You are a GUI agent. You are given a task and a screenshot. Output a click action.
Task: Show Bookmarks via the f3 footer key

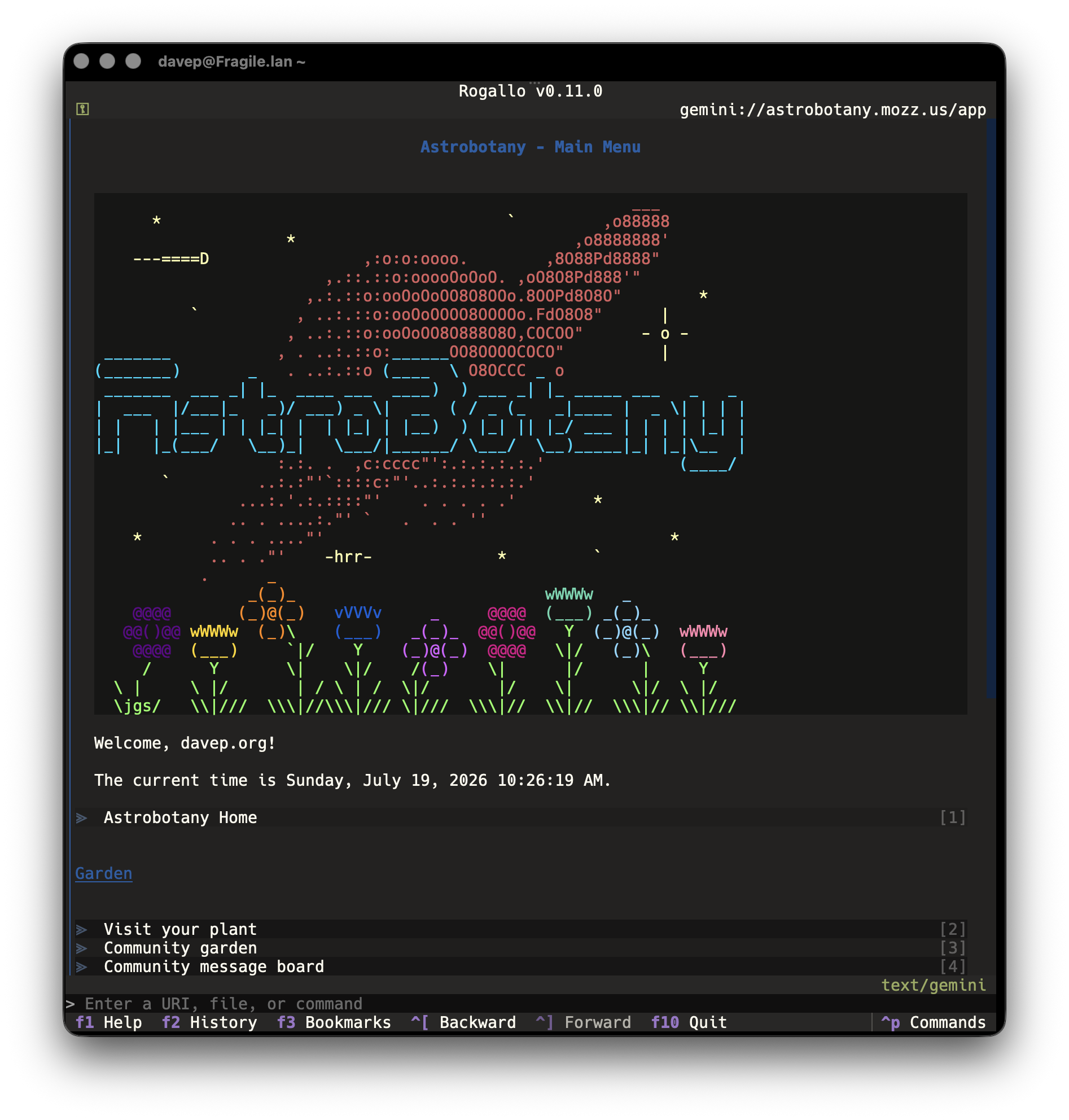(x=334, y=1022)
